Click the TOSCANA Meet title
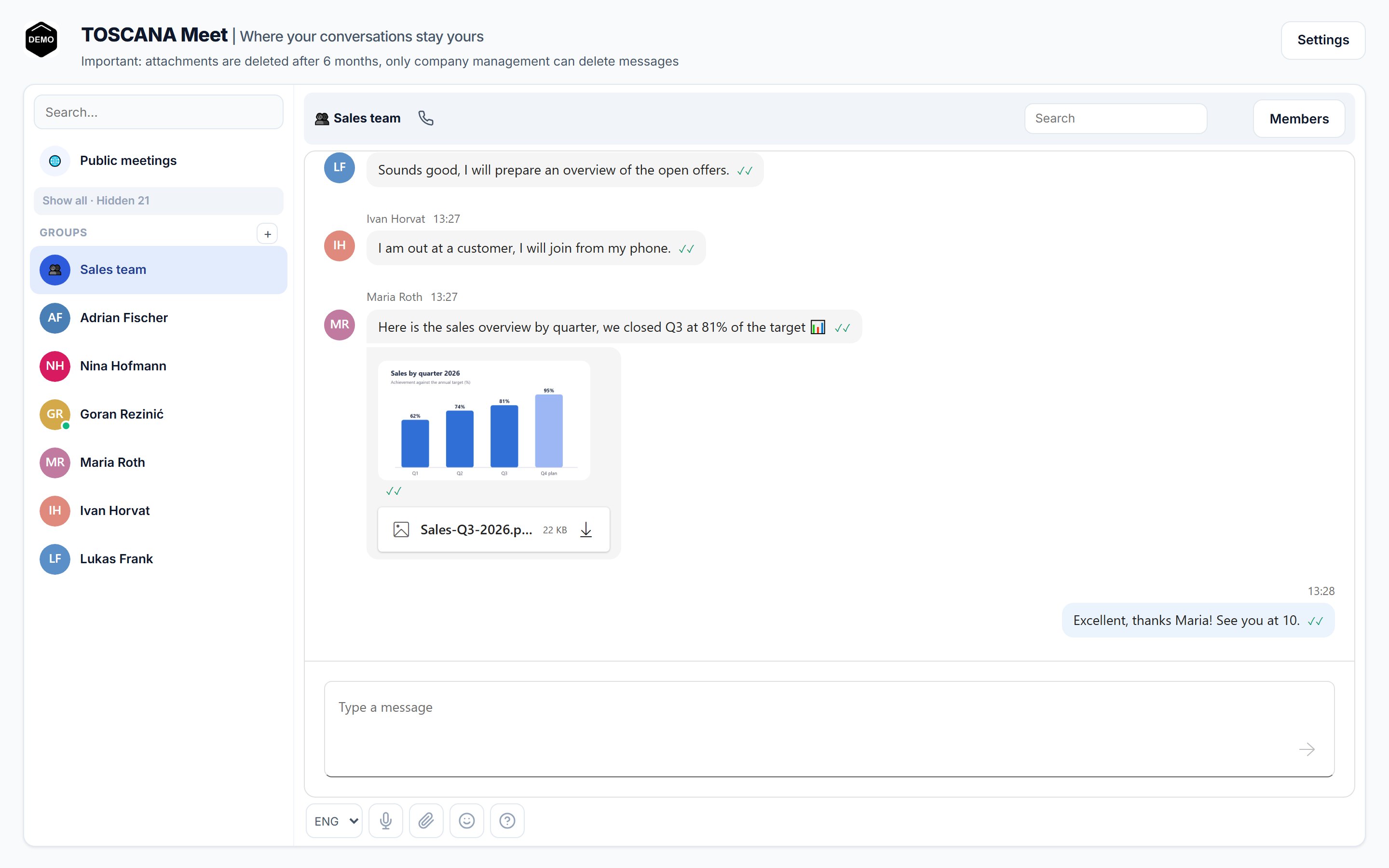Image resolution: width=1389 pixels, height=868 pixels. tap(154, 35)
